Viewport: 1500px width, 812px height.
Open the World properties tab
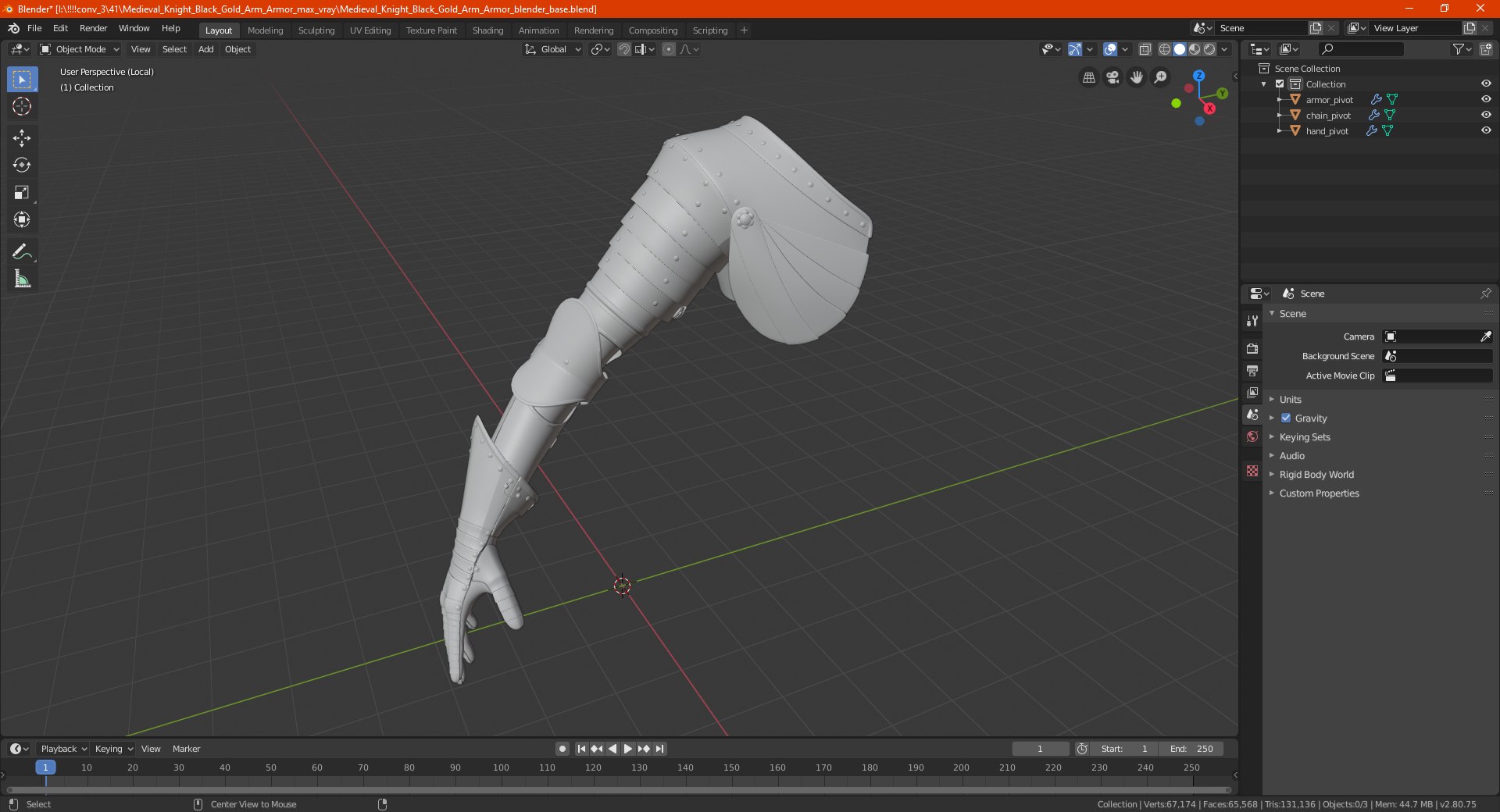(x=1252, y=436)
